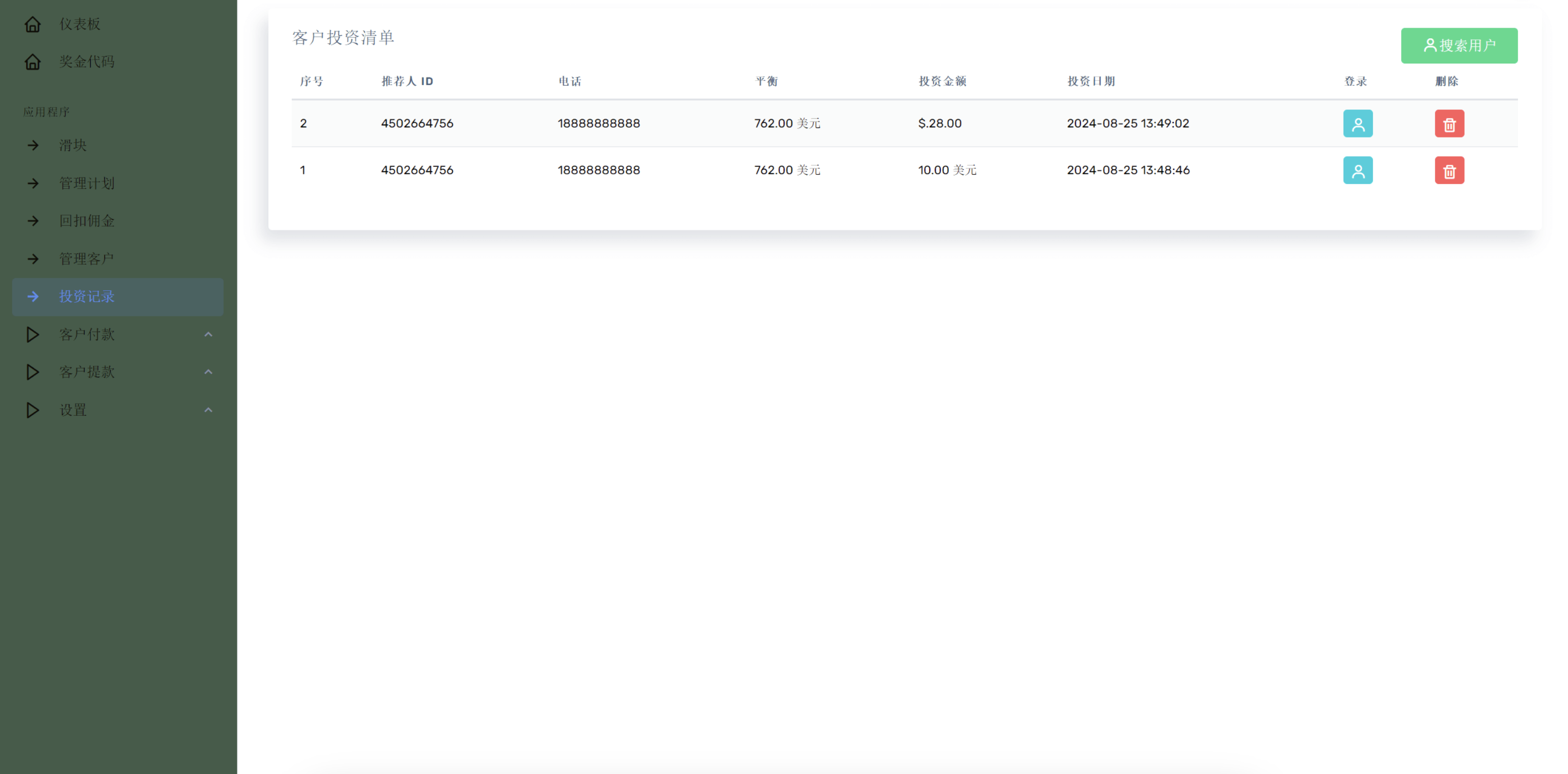
Task: Click the home icon beside 仪表板
Action: coord(33,24)
